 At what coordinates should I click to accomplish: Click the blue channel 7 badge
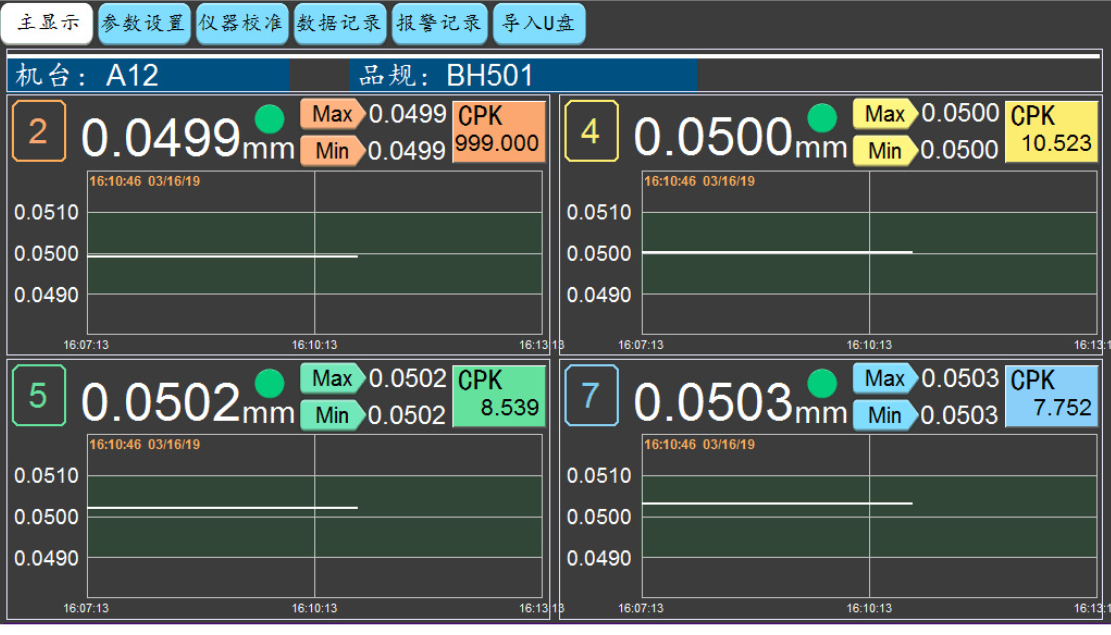(x=590, y=395)
